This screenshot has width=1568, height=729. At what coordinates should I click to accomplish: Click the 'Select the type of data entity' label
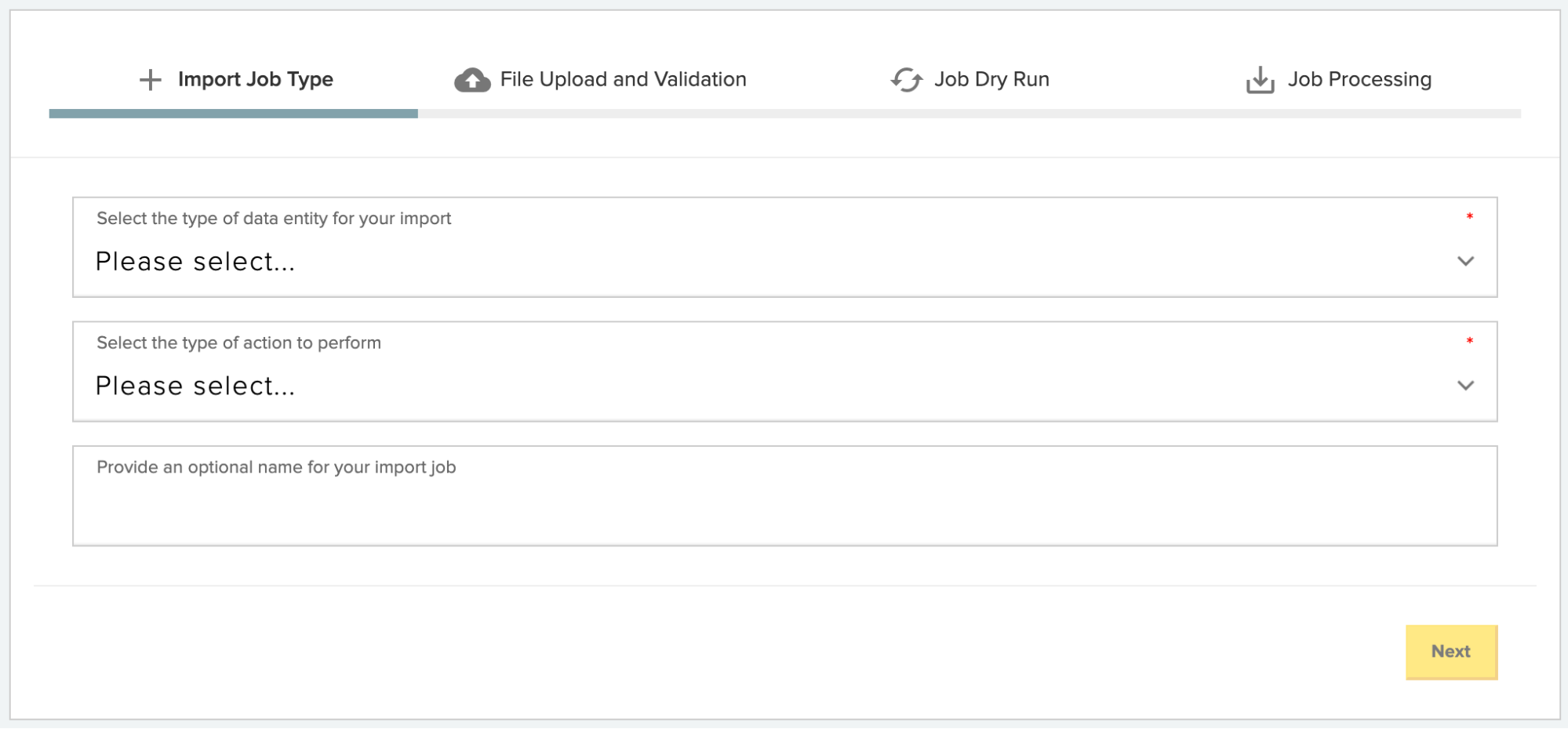(x=274, y=219)
